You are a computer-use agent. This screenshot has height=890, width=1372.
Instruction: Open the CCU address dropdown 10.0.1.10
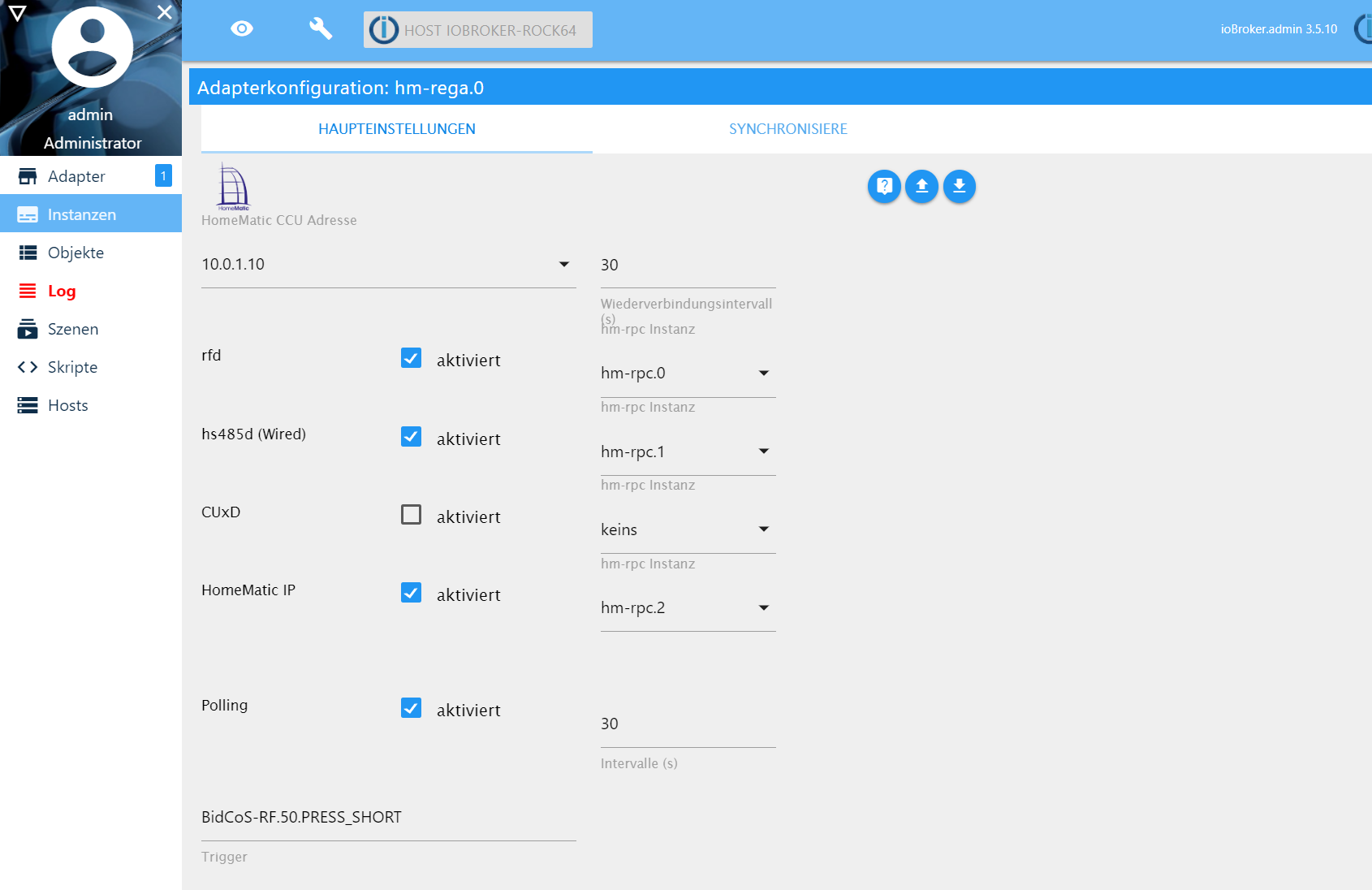[389, 265]
